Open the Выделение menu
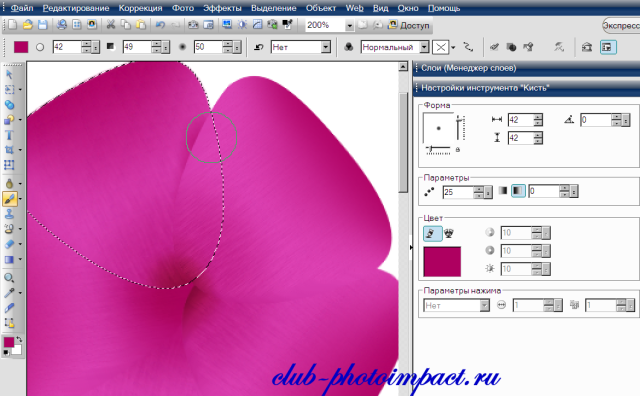This screenshot has height=396, width=640. (x=273, y=8)
